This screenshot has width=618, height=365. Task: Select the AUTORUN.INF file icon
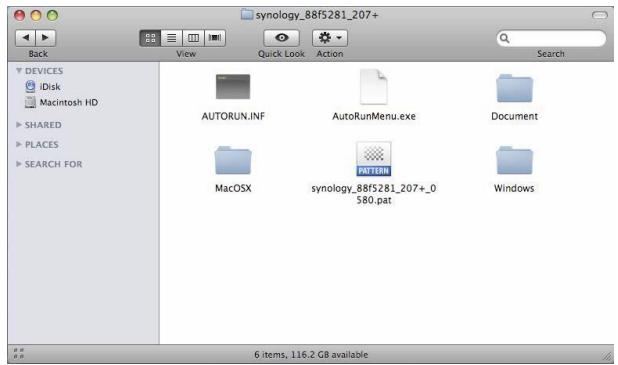[233, 86]
